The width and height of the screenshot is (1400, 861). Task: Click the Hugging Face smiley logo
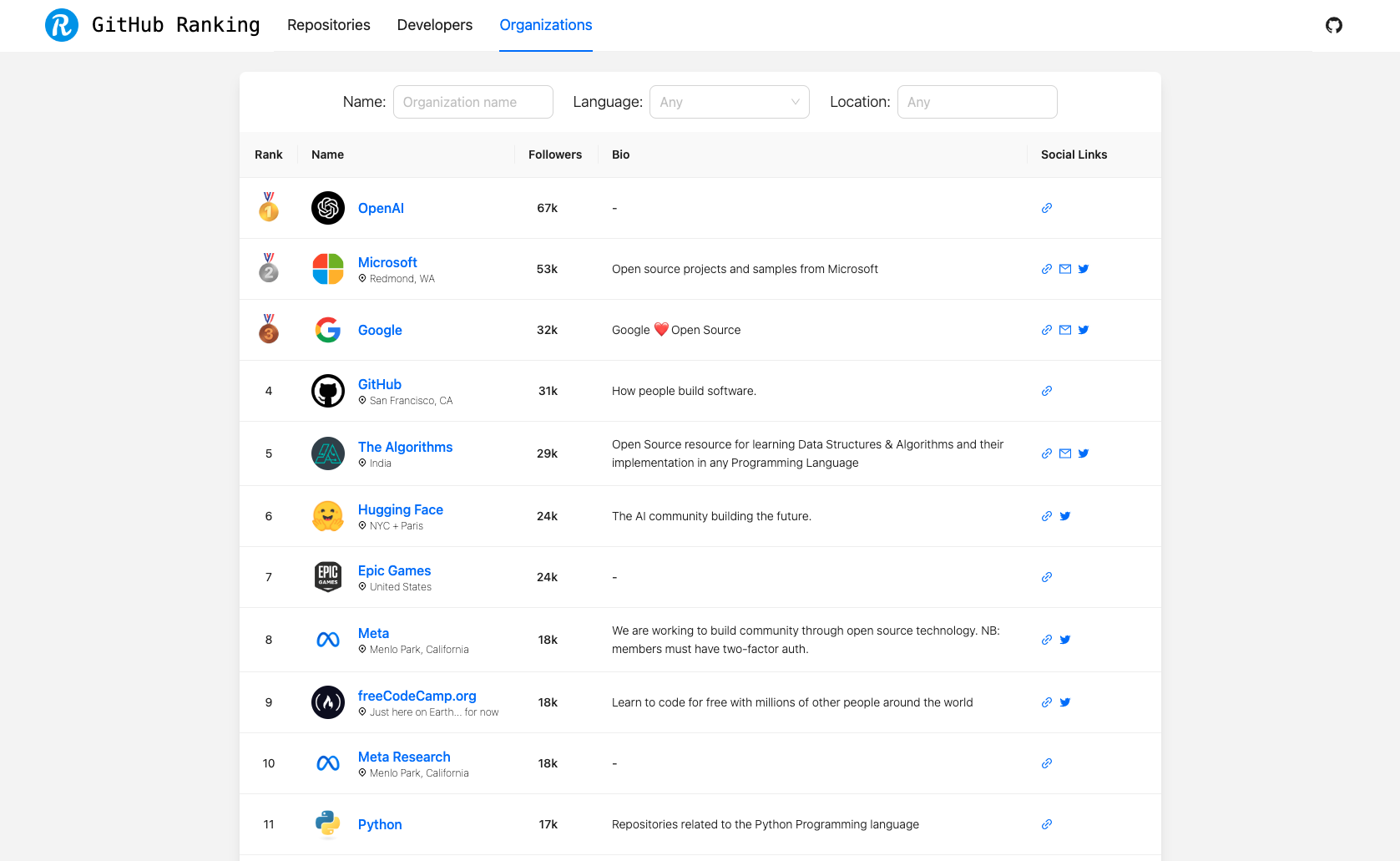(327, 516)
